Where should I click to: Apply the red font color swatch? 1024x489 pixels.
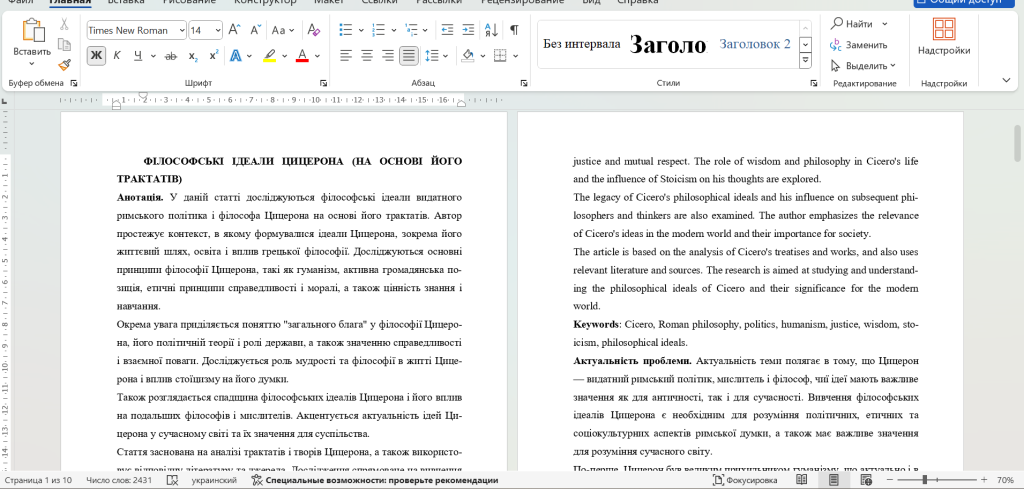tap(302, 56)
